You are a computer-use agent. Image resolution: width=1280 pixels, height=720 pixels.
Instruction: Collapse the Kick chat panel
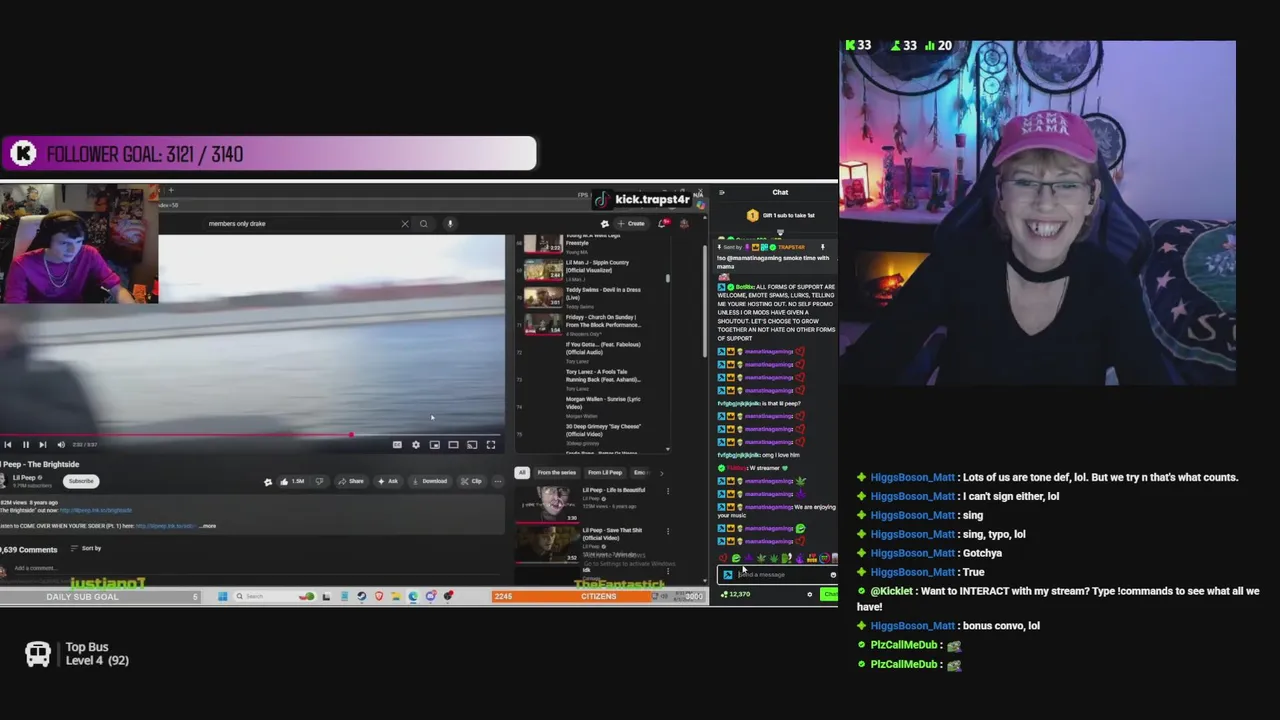[x=721, y=193]
